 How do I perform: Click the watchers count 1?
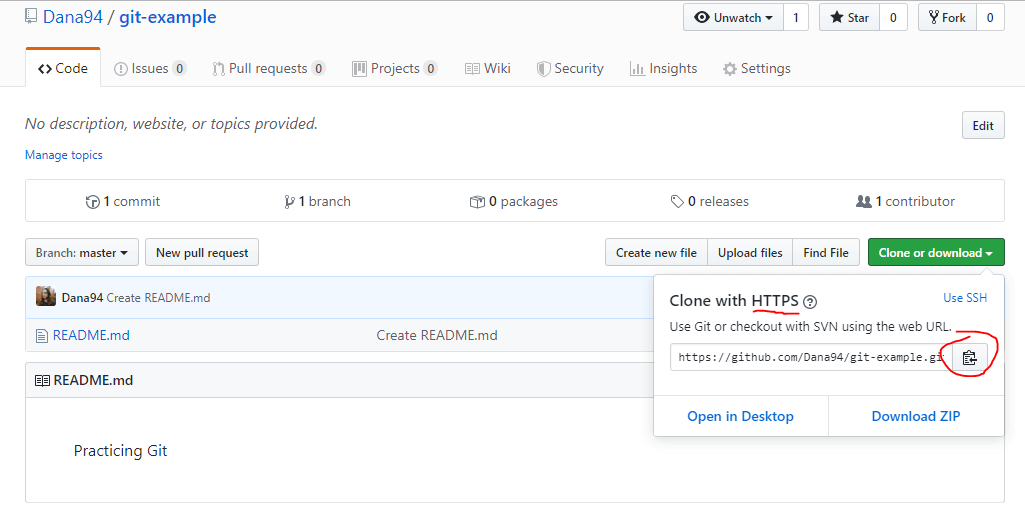coord(796,18)
